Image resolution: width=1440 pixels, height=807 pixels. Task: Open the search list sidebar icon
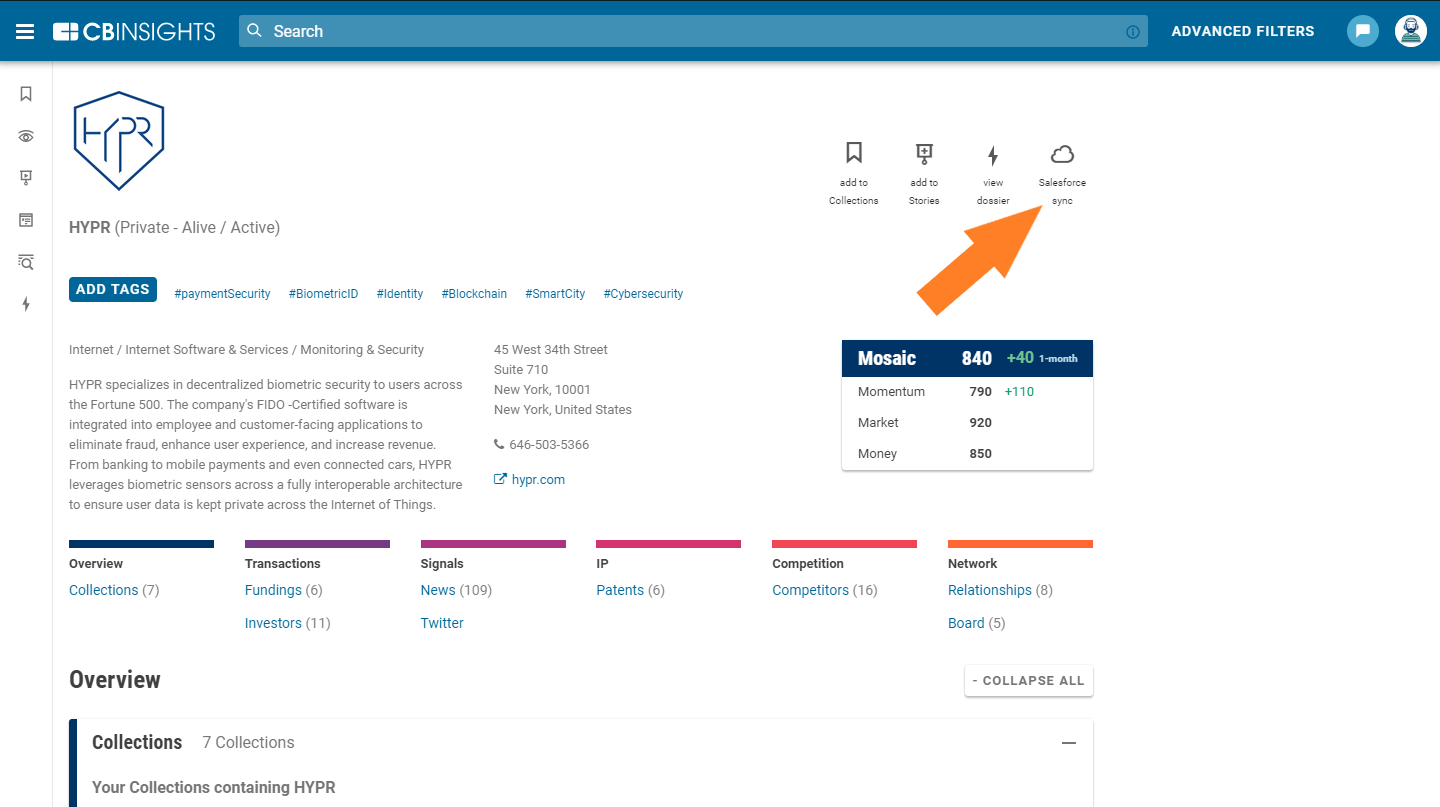pos(26,262)
